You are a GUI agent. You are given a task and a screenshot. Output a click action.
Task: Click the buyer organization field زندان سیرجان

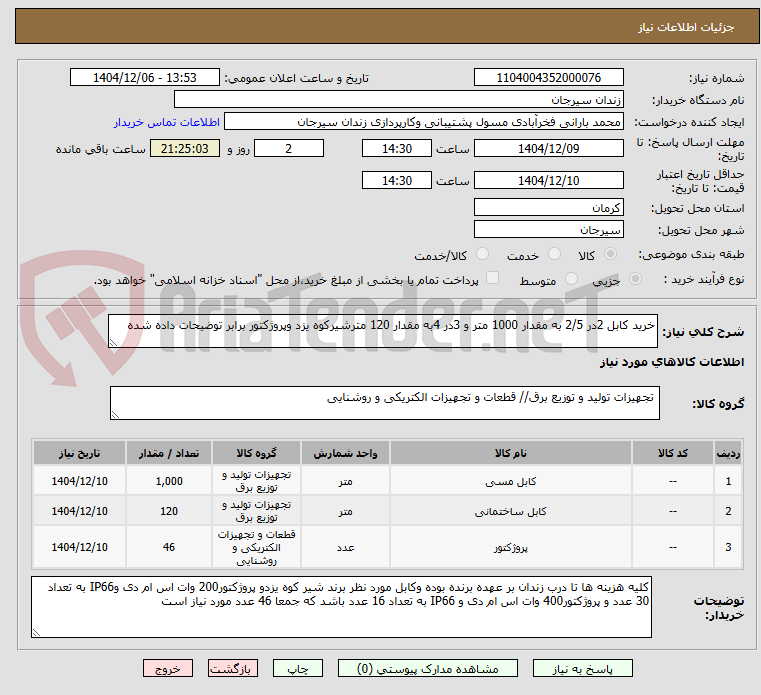coord(398,99)
